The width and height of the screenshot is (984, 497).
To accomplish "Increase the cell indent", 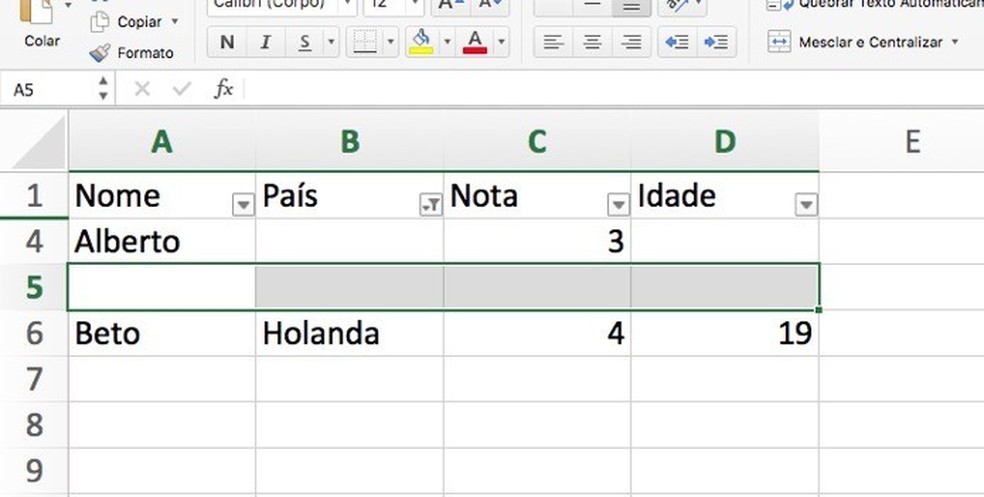I will [715, 42].
